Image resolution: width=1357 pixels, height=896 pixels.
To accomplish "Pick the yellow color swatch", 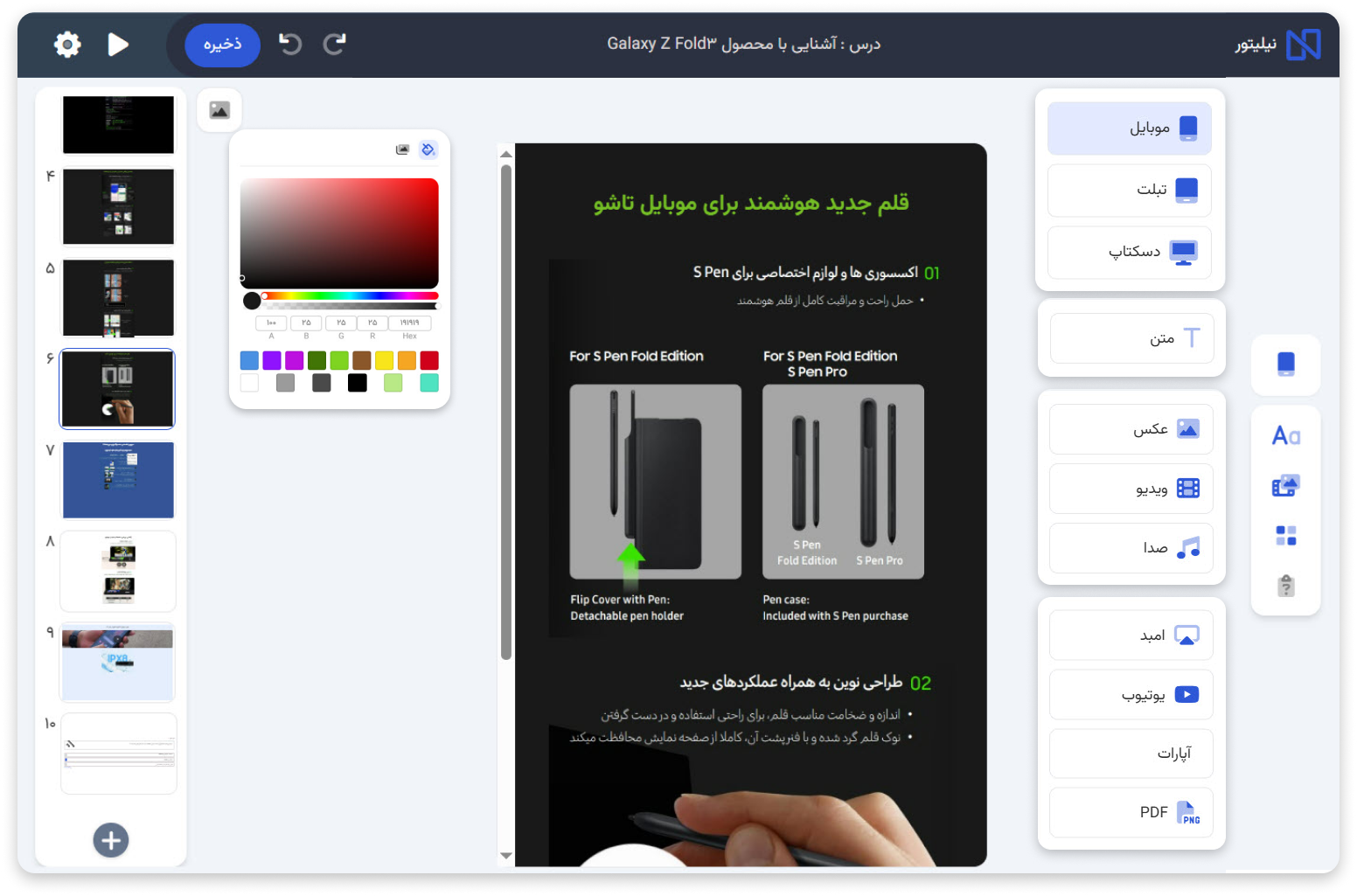I will tap(384, 360).
